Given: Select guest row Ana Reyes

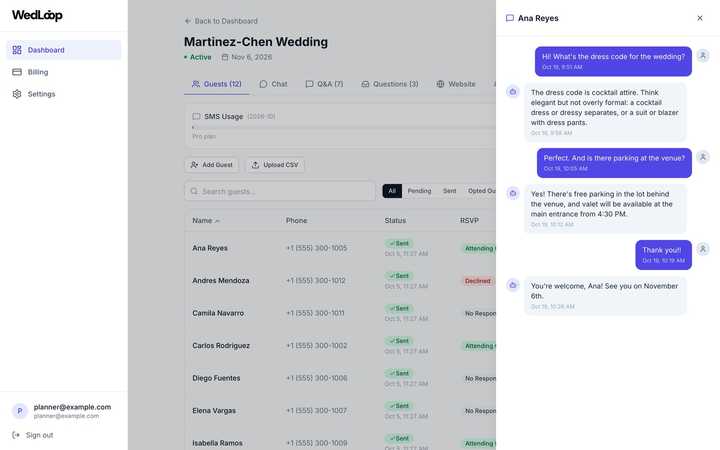Looking at the screenshot, I should click(340, 248).
